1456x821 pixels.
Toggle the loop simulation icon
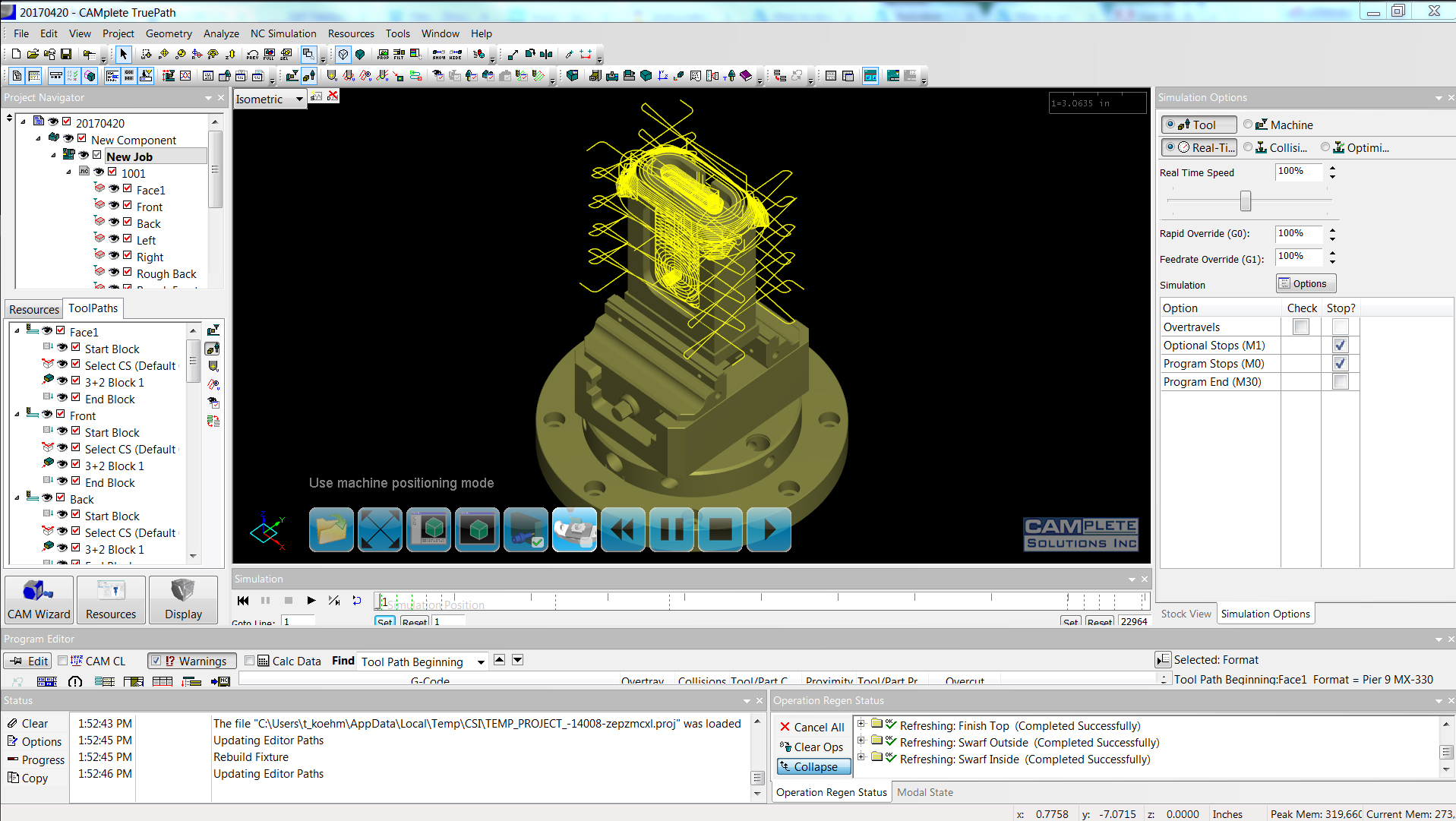click(357, 600)
